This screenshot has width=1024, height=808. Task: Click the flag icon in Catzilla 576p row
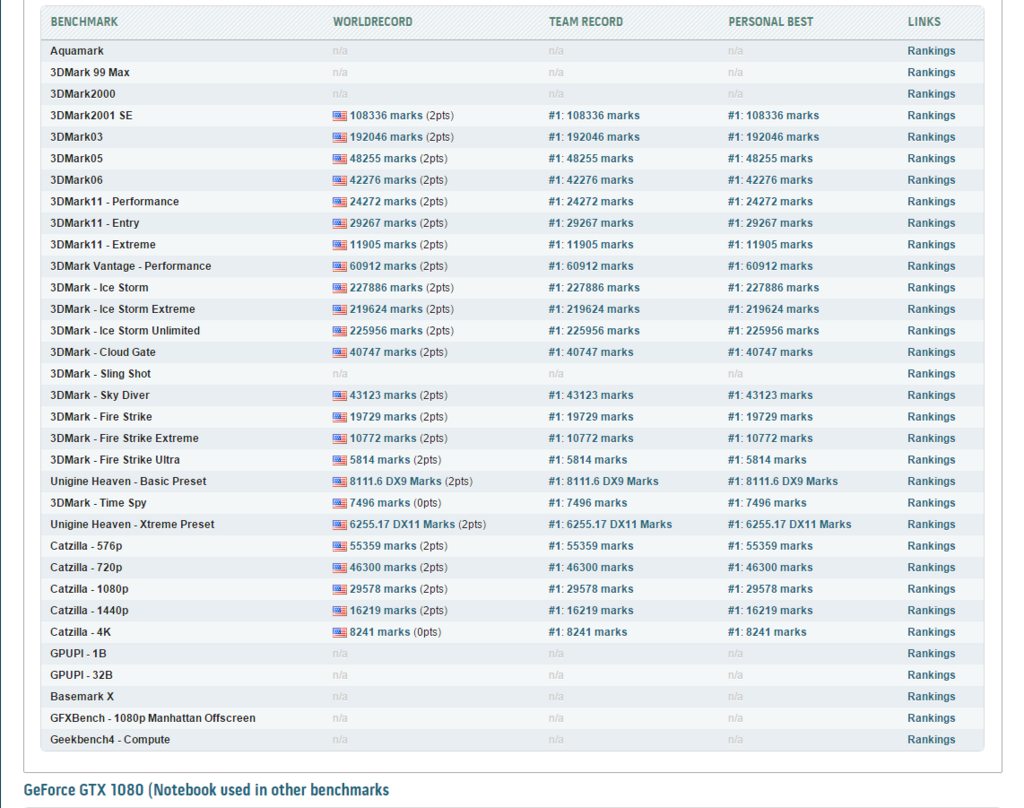(x=340, y=547)
